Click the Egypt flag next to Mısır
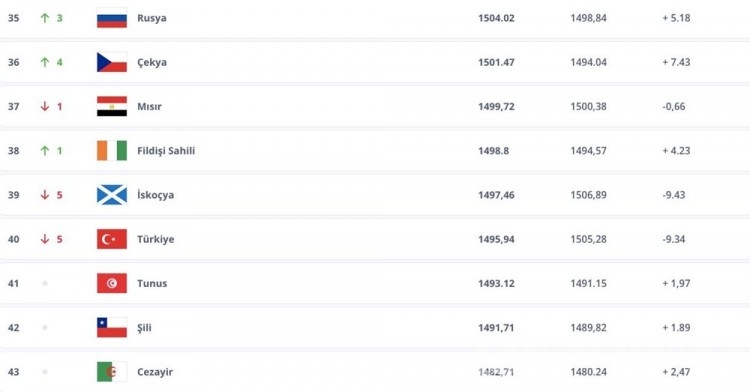 click(112, 106)
